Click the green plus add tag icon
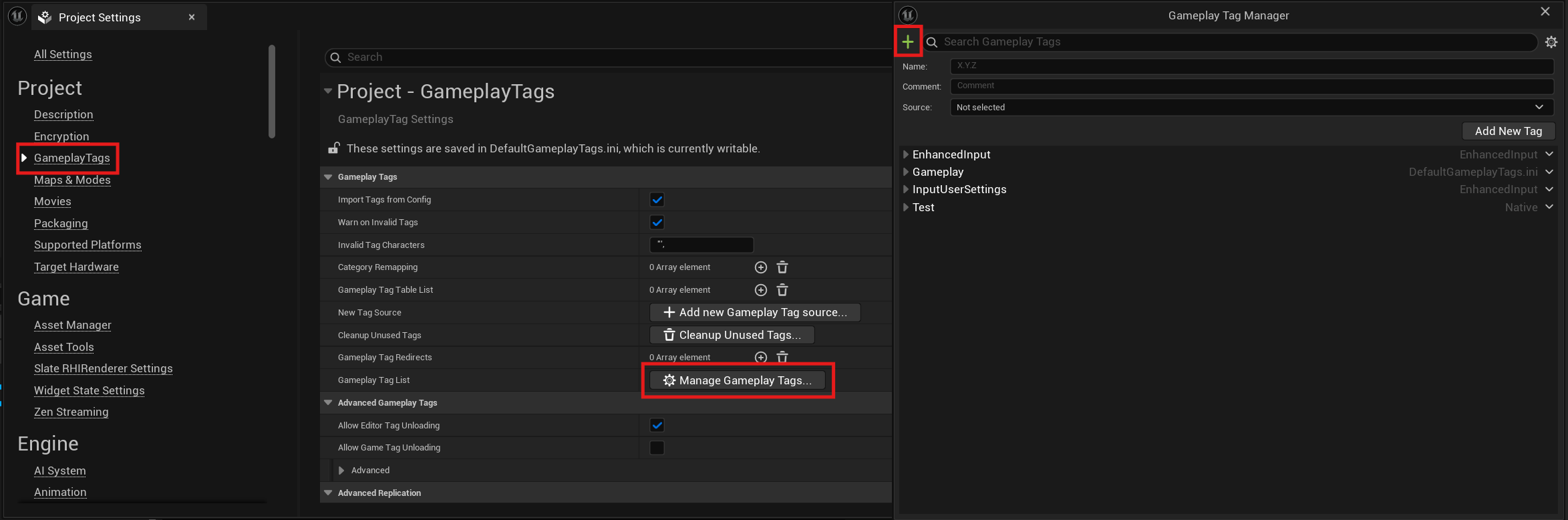Screen dimensions: 1568x520 coord(908,42)
